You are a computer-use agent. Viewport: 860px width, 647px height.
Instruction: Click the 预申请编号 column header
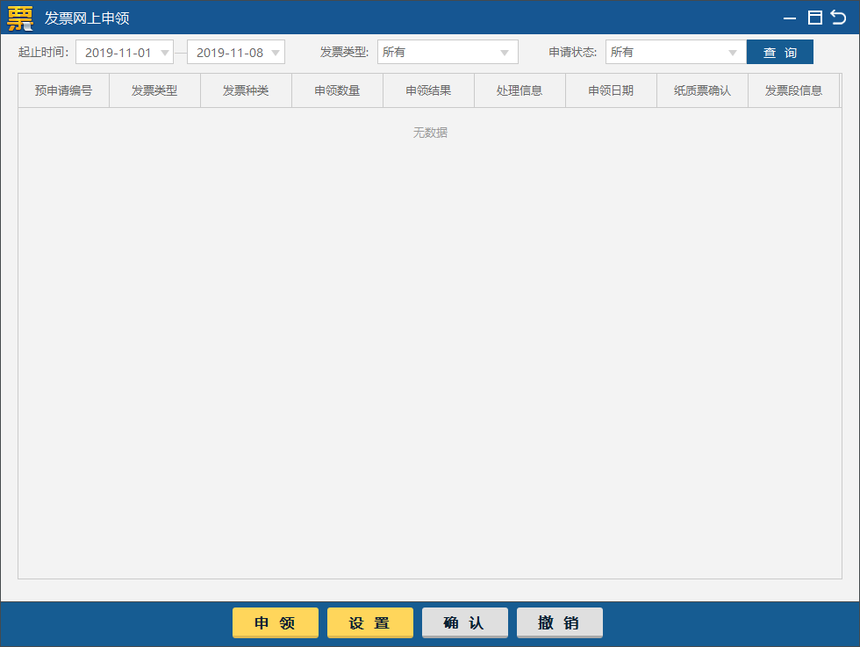(64, 91)
